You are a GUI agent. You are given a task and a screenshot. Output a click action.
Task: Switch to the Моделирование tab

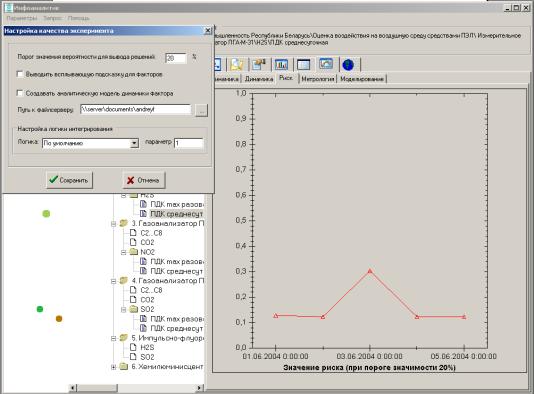click(x=362, y=79)
